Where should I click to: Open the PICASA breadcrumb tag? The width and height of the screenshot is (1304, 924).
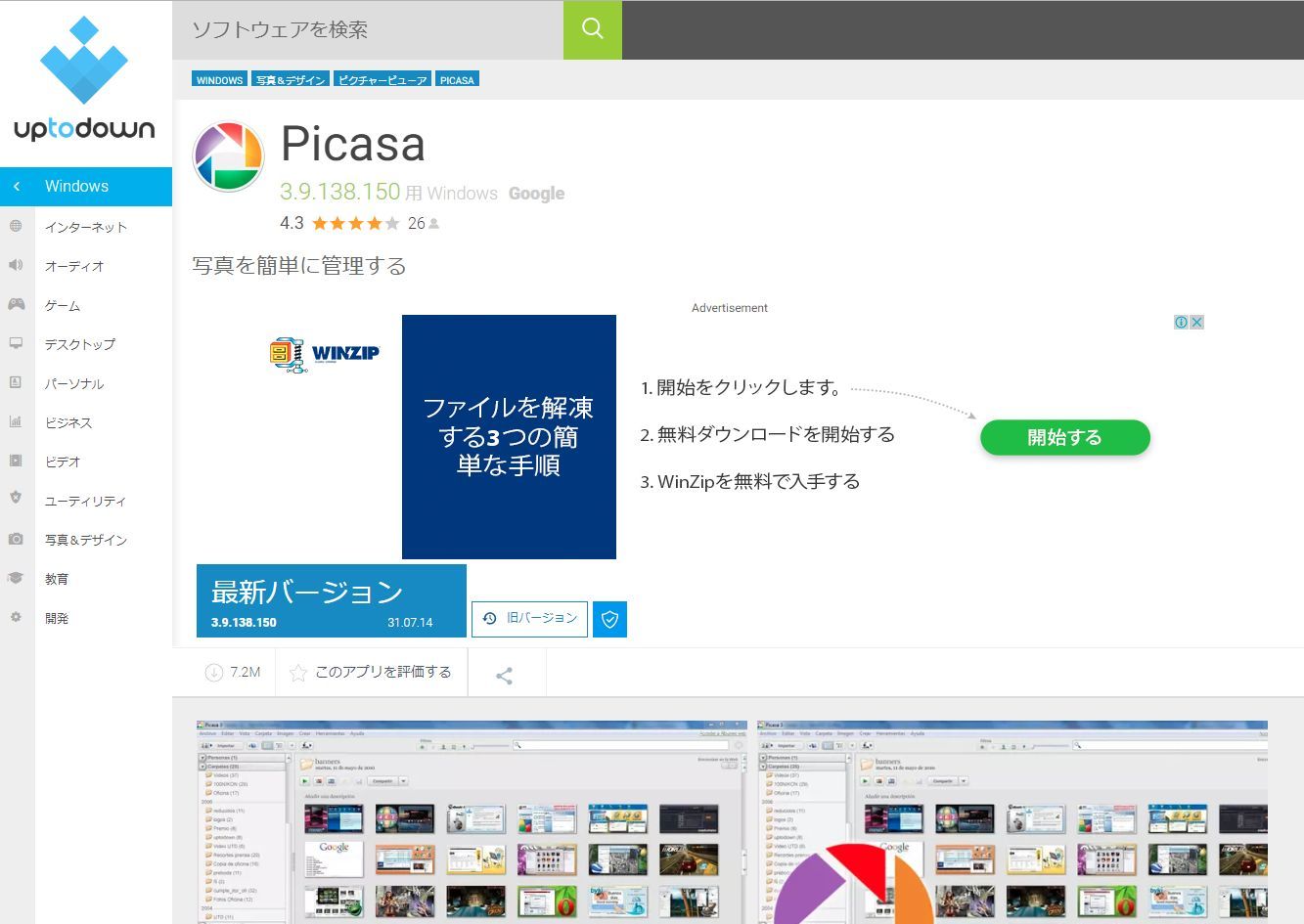pyautogui.click(x=457, y=80)
